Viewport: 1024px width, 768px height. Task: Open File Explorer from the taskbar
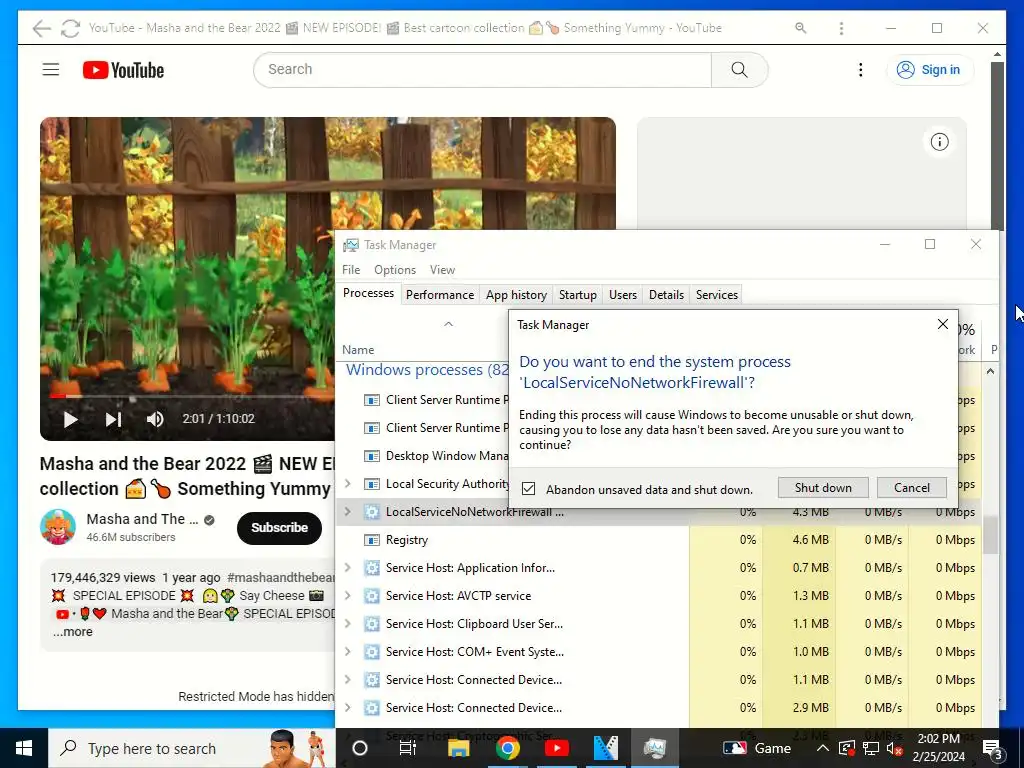tap(458, 748)
